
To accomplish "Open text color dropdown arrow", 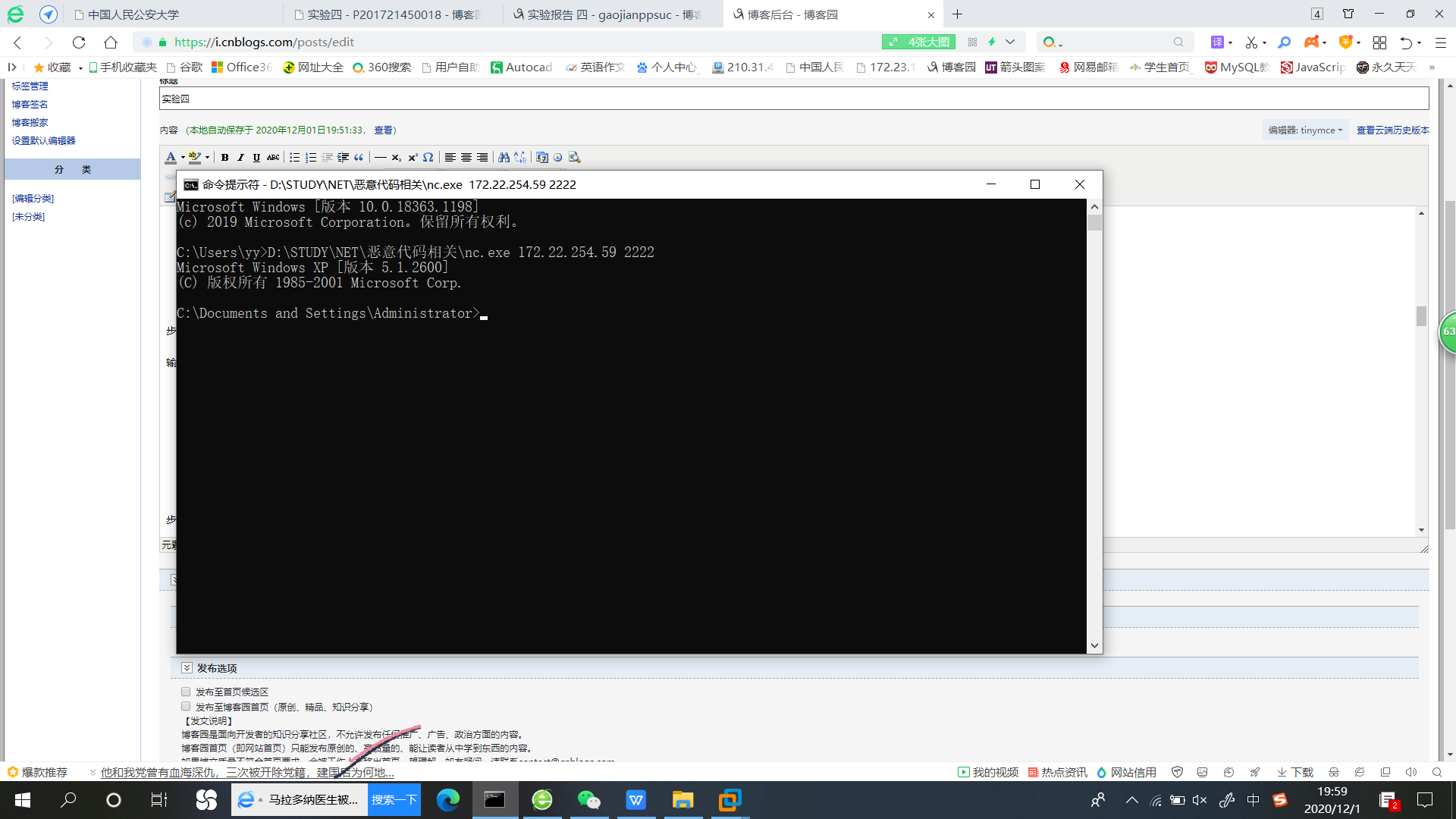I will click(183, 158).
